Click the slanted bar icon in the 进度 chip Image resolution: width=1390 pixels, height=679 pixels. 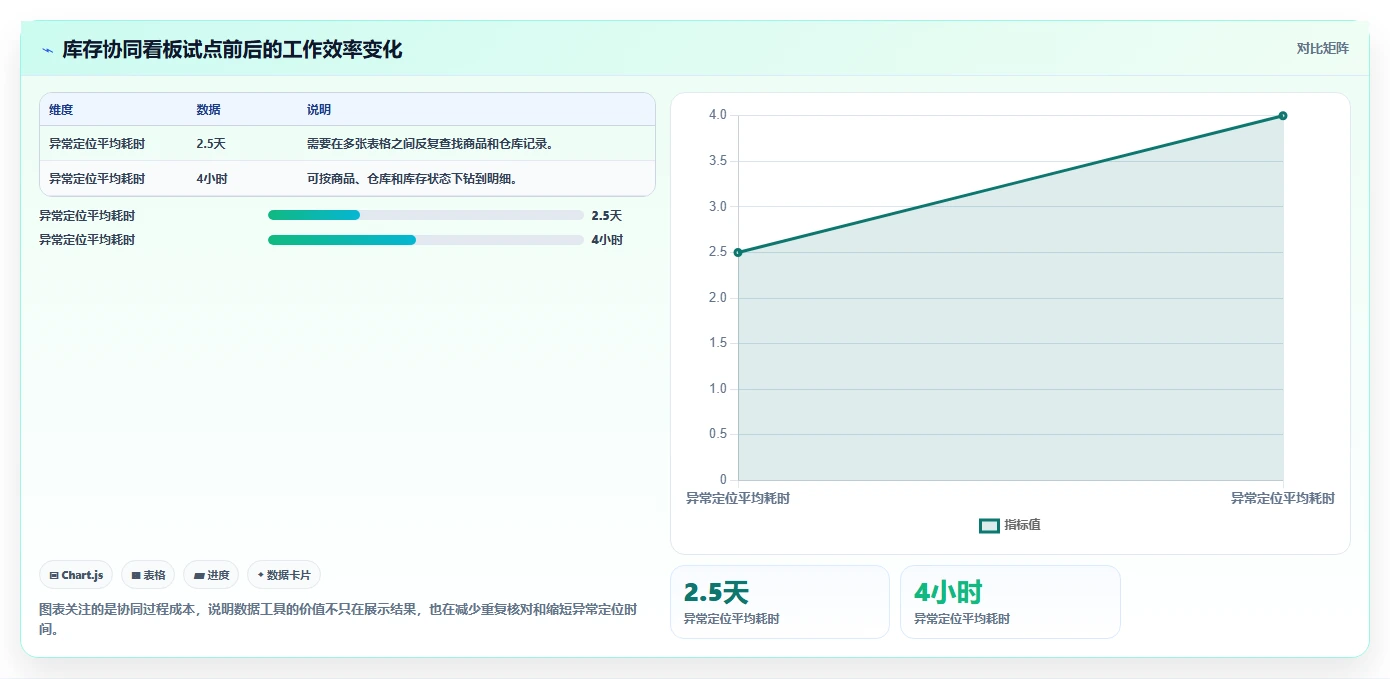[x=199, y=576]
